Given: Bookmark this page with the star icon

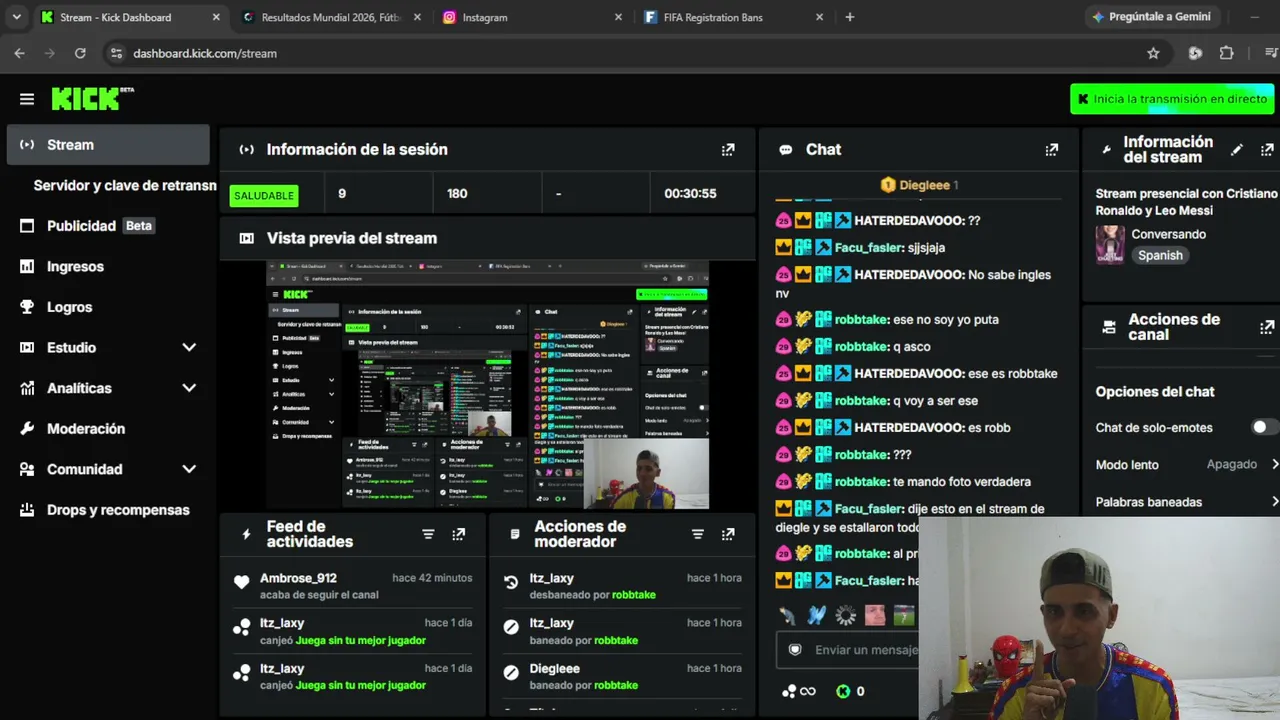Looking at the screenshot, I should [x=1153, y=53].
